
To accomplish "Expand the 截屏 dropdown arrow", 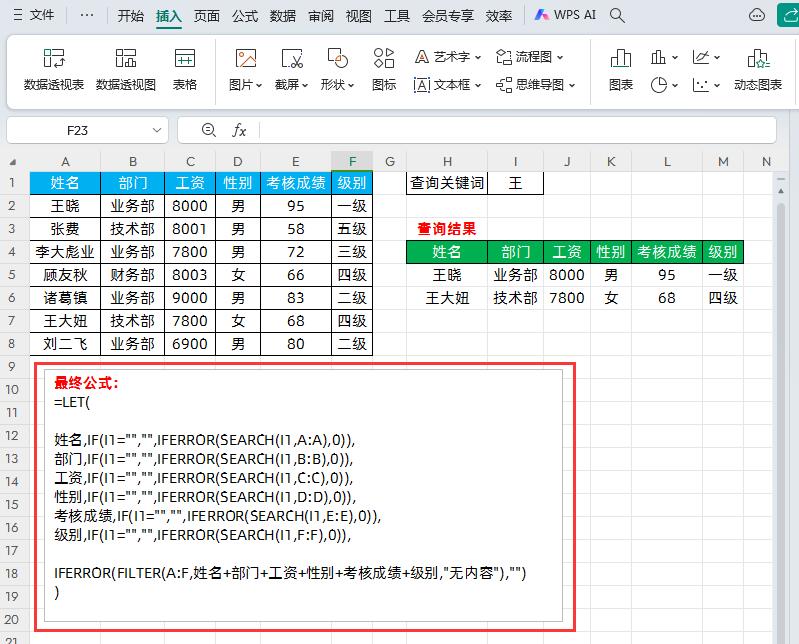I will click(305, 85).
